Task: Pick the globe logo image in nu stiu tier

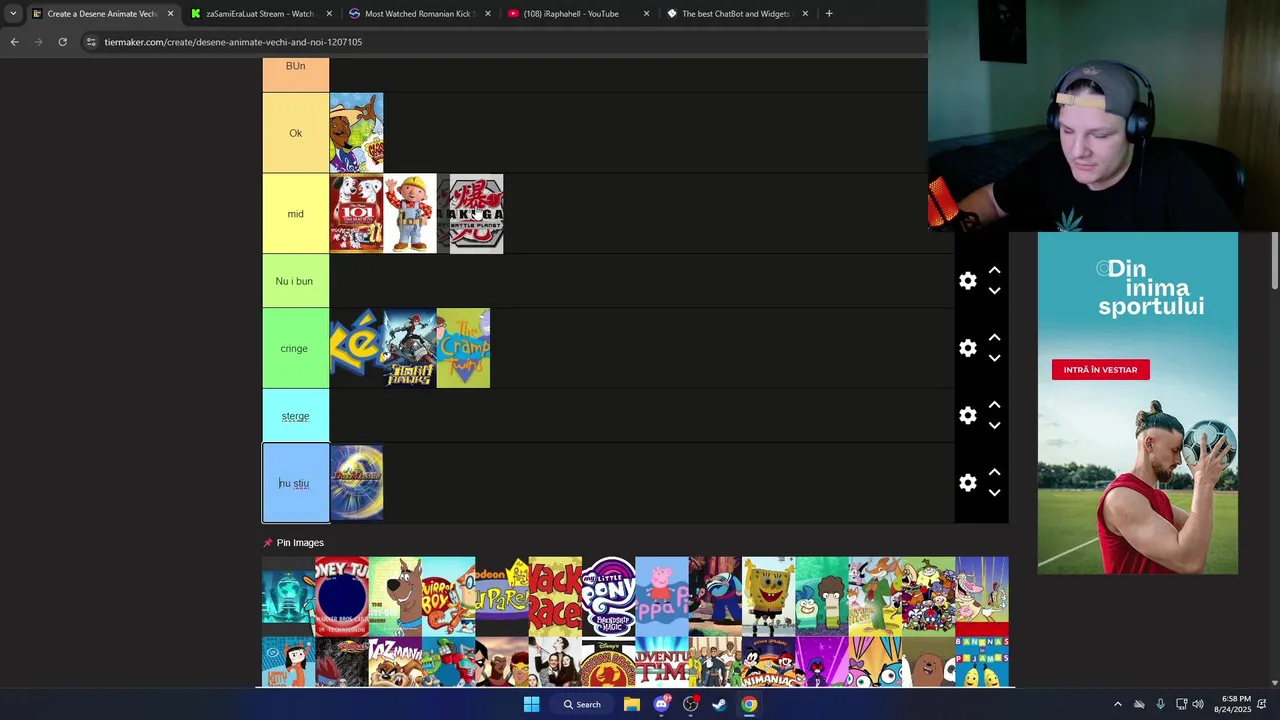Action: coord(356,483)
